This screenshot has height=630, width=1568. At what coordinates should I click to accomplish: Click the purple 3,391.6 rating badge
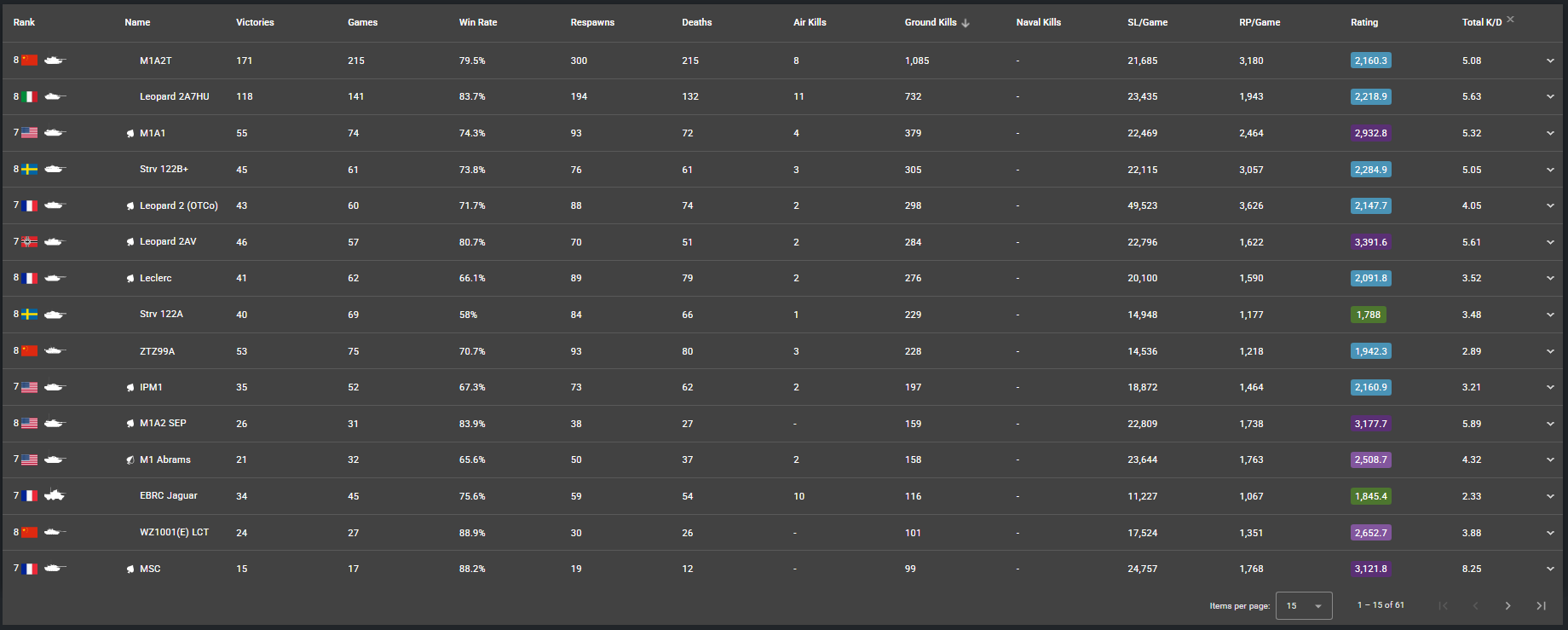point(1370,242)
